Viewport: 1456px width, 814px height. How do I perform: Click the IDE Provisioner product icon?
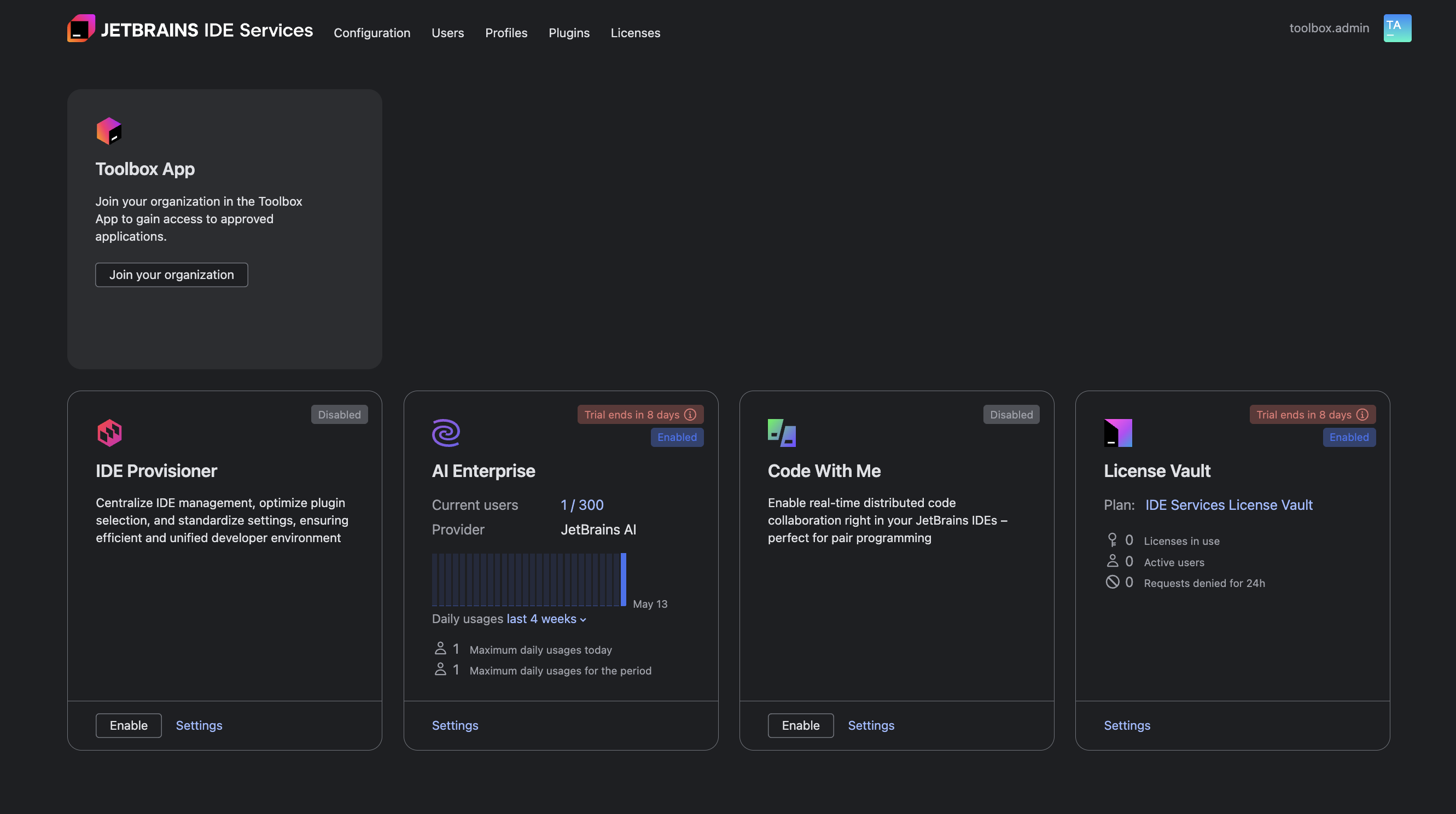(109, 432)
